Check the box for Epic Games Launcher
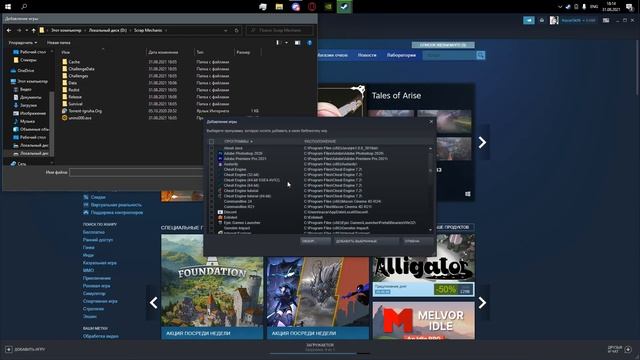 click(211, 223)
